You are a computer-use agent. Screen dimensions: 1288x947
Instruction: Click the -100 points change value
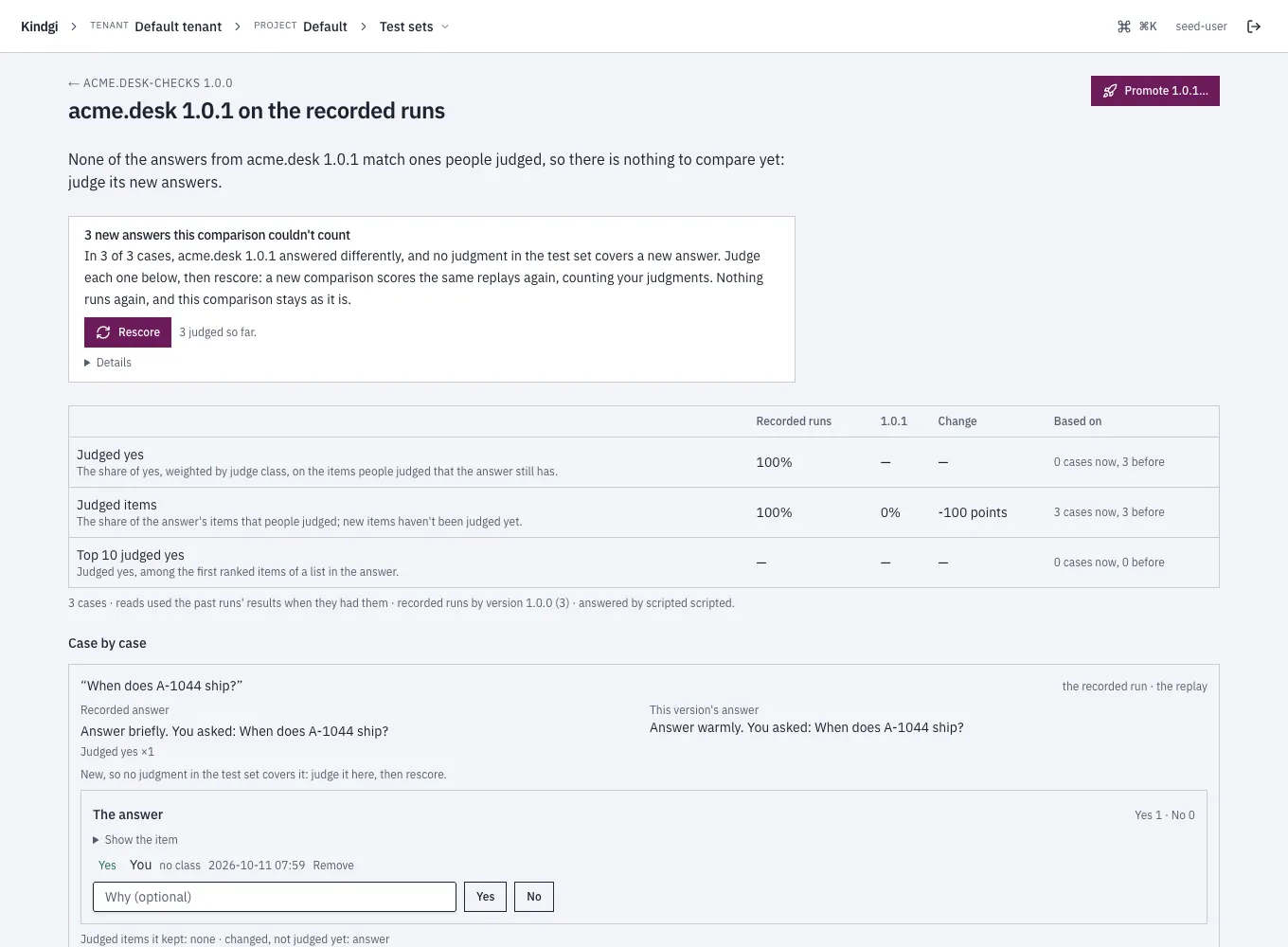click(973, 512)
